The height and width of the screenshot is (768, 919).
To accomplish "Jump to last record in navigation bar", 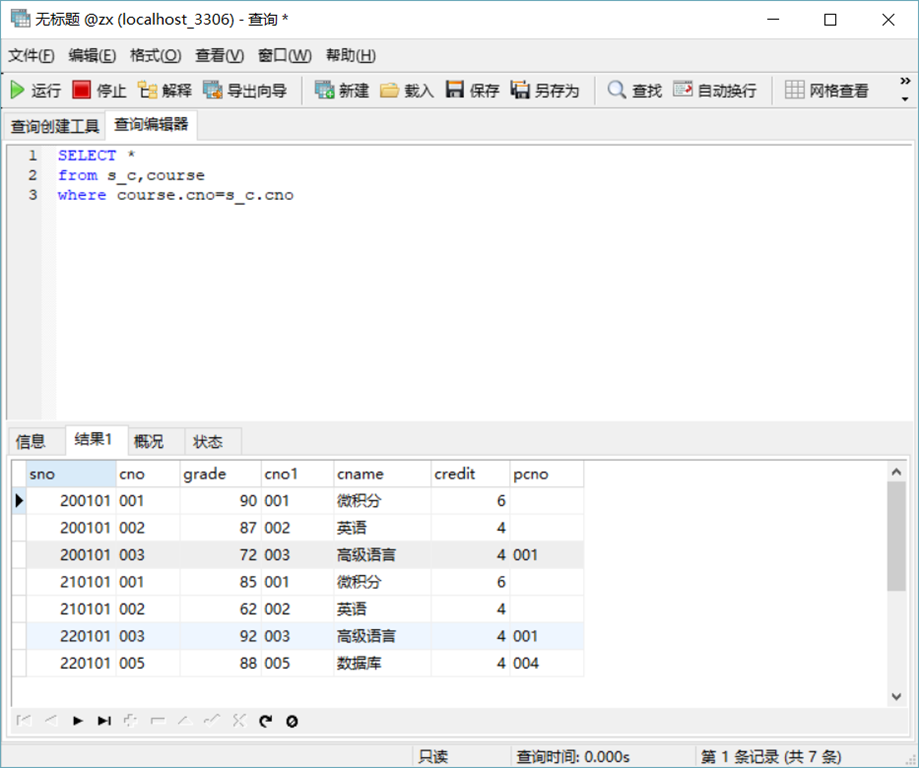I will [104, 721].
